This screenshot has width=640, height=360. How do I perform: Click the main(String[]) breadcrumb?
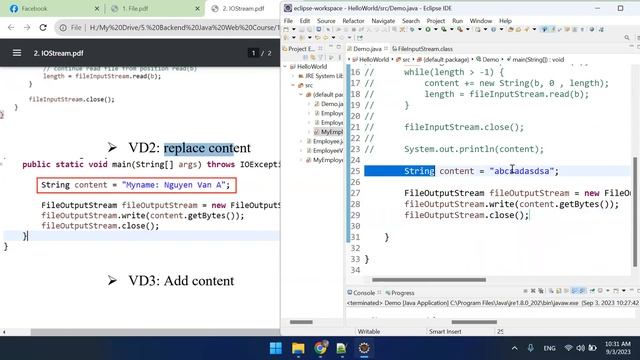[x=535, y=60]
